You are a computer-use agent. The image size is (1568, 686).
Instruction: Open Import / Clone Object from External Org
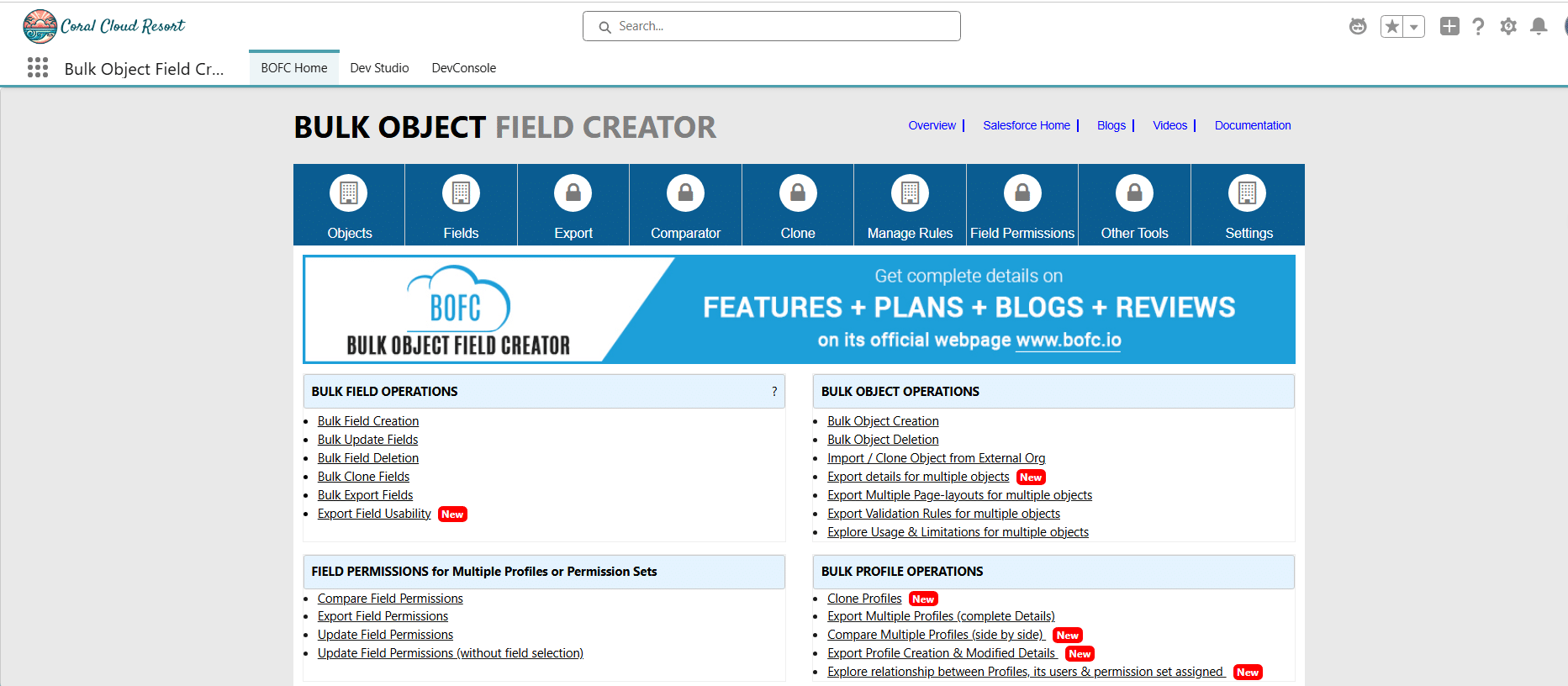937,458
